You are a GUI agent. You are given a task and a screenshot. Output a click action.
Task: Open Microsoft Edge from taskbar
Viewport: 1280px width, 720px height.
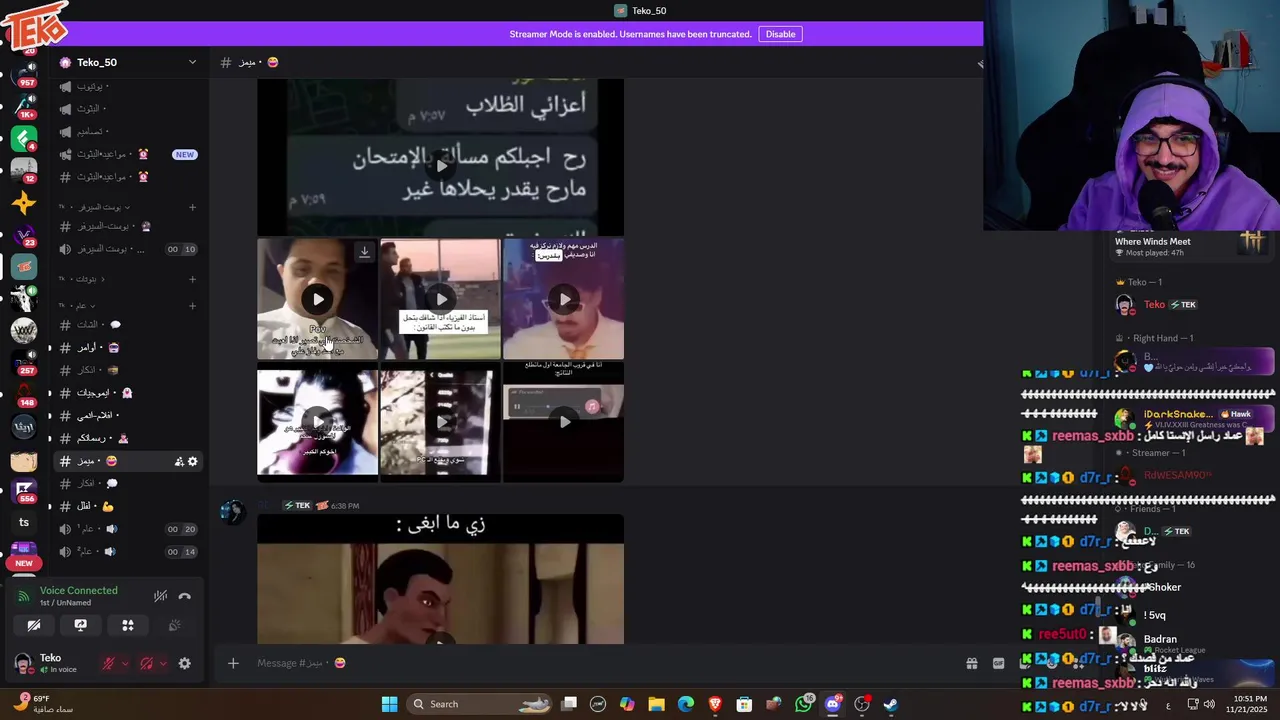(x=686, y=704)
